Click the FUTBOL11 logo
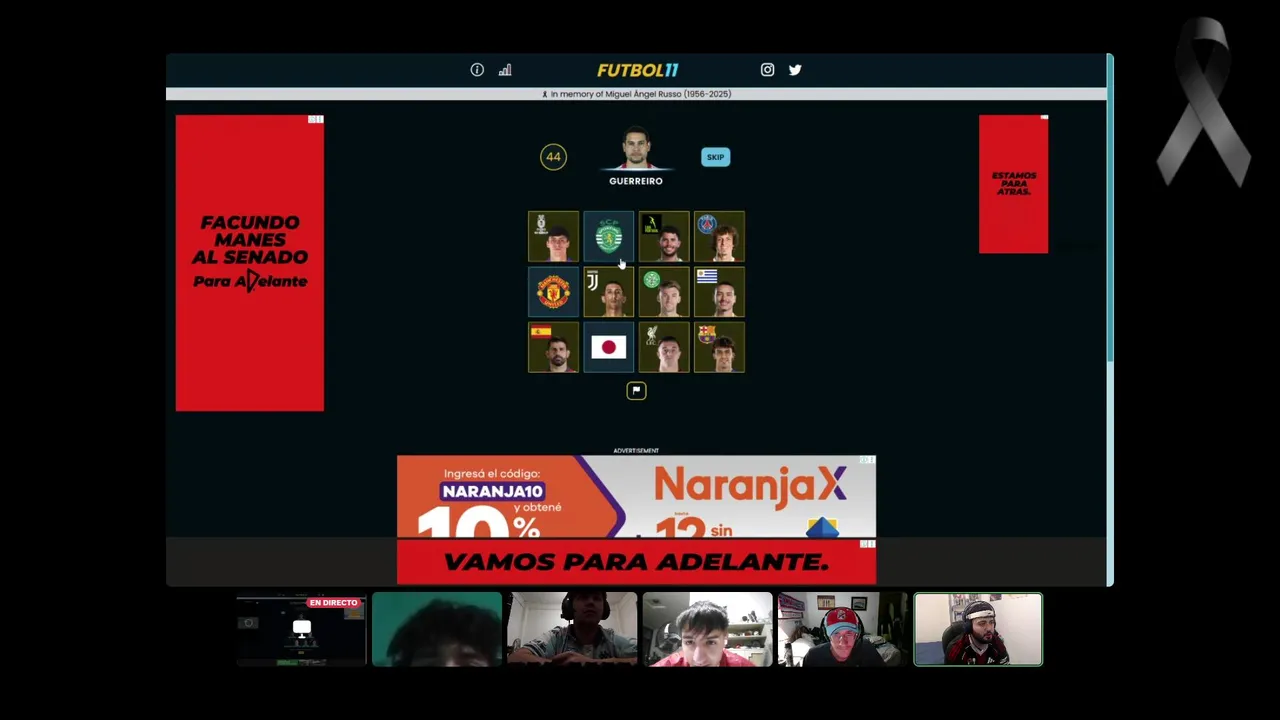 click(637, 70)
